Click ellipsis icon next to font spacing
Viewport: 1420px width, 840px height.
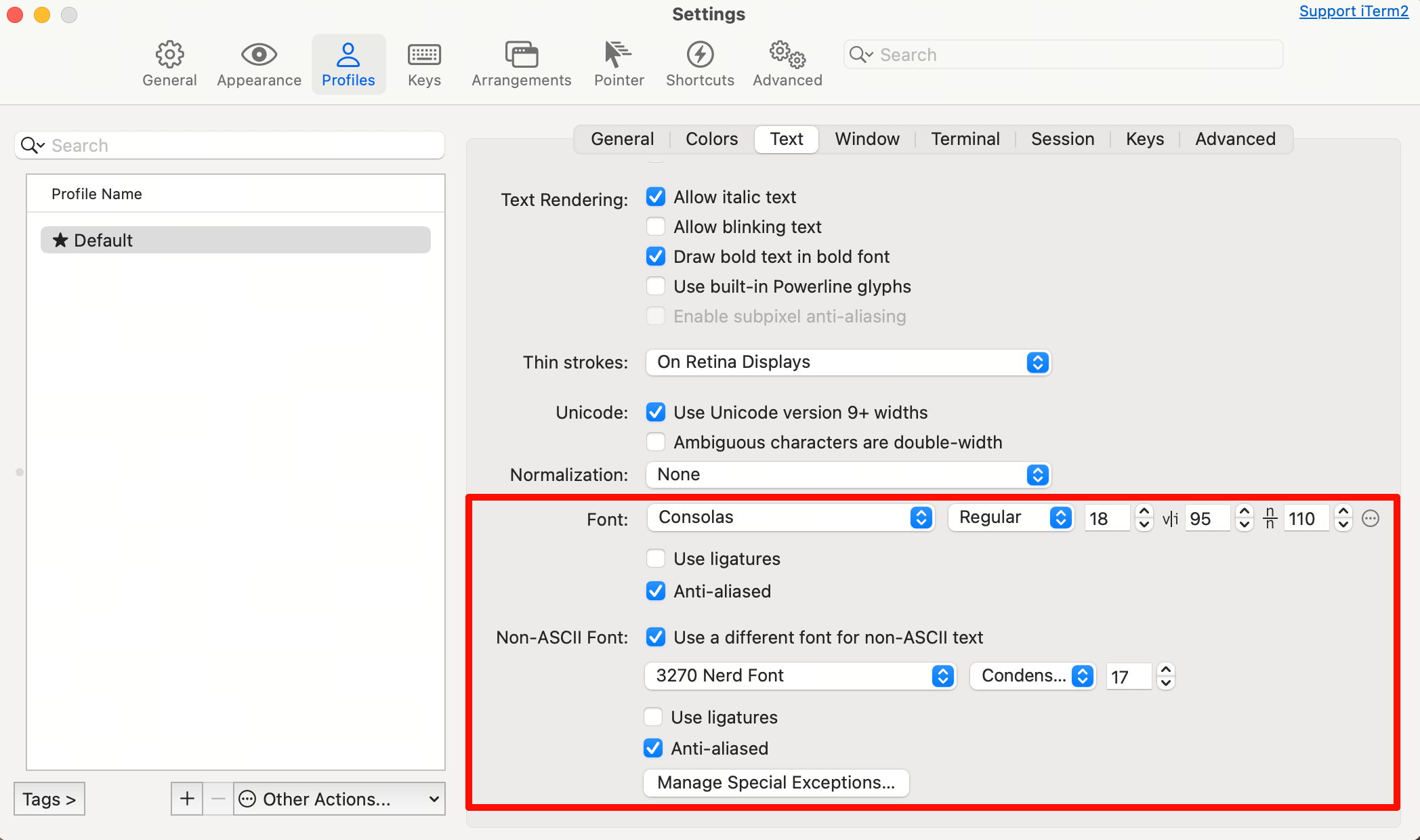[x=1371, y=519]
